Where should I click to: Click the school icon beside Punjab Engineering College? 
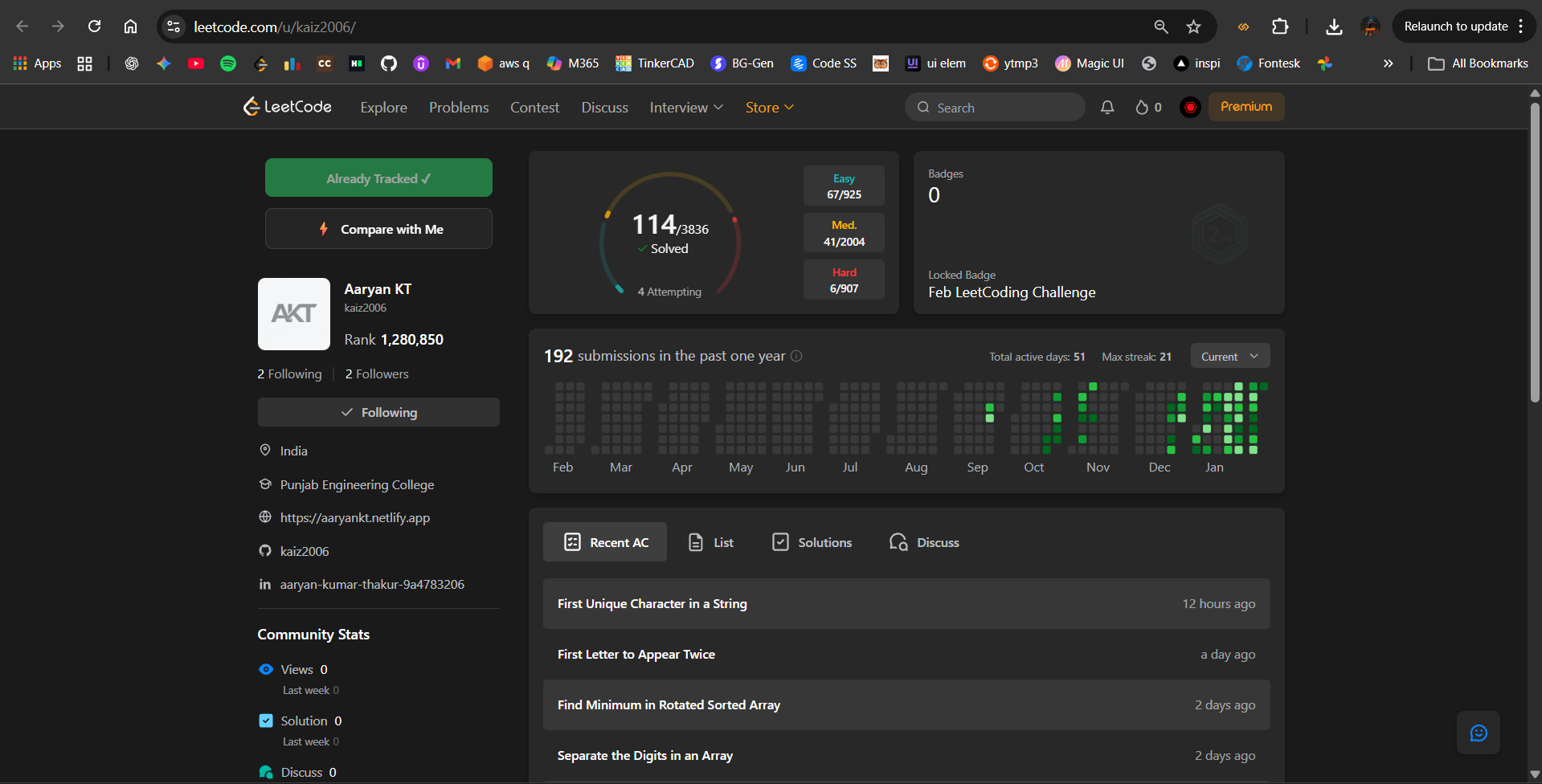pyautogui.click(x=265, y=484)
